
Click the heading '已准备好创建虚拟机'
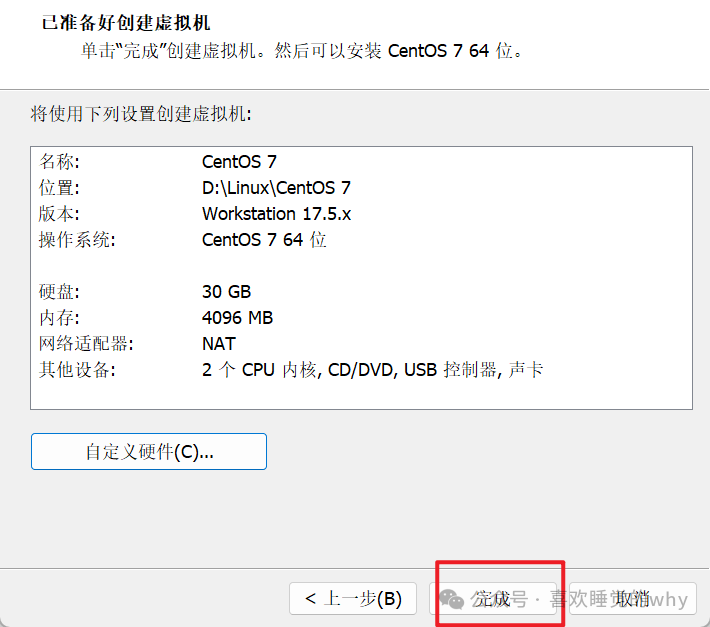126,23
